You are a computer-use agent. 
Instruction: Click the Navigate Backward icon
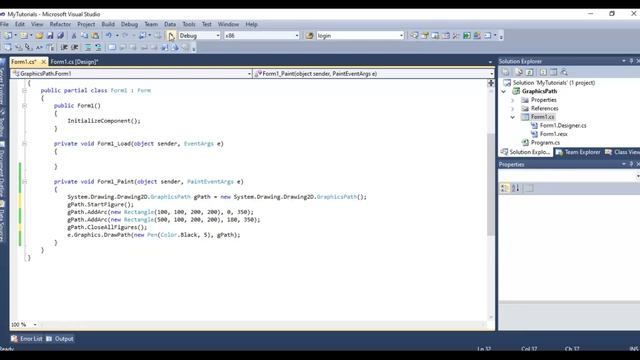click(142, 36)
